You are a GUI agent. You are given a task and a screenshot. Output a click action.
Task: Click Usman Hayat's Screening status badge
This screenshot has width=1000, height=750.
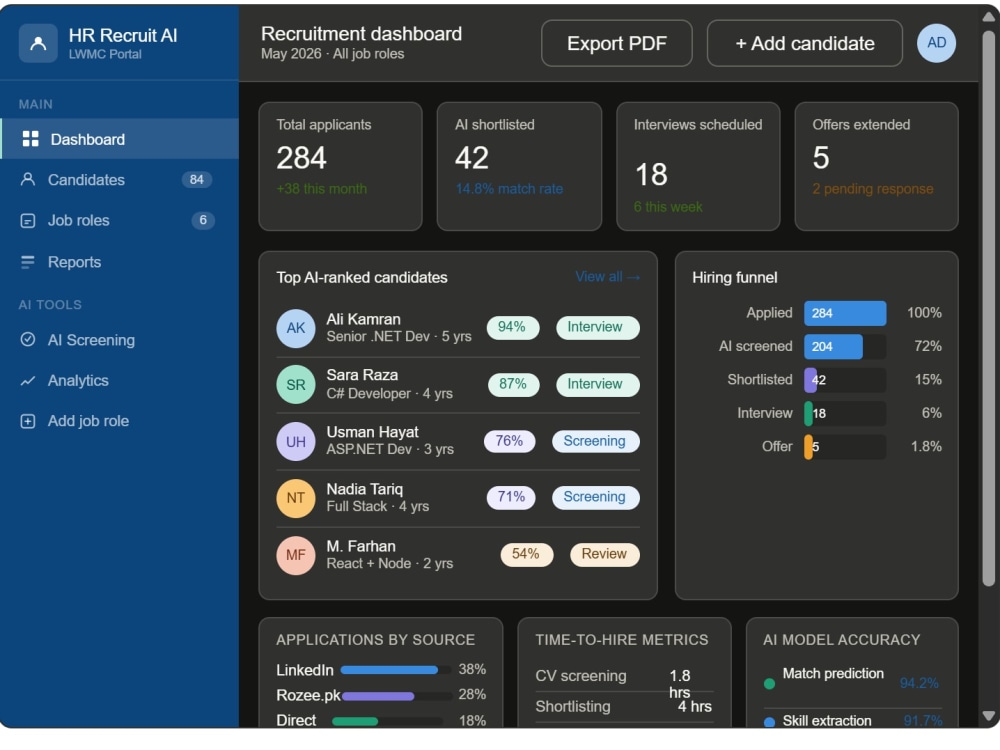pyautogui.click(x=596, y=441)
